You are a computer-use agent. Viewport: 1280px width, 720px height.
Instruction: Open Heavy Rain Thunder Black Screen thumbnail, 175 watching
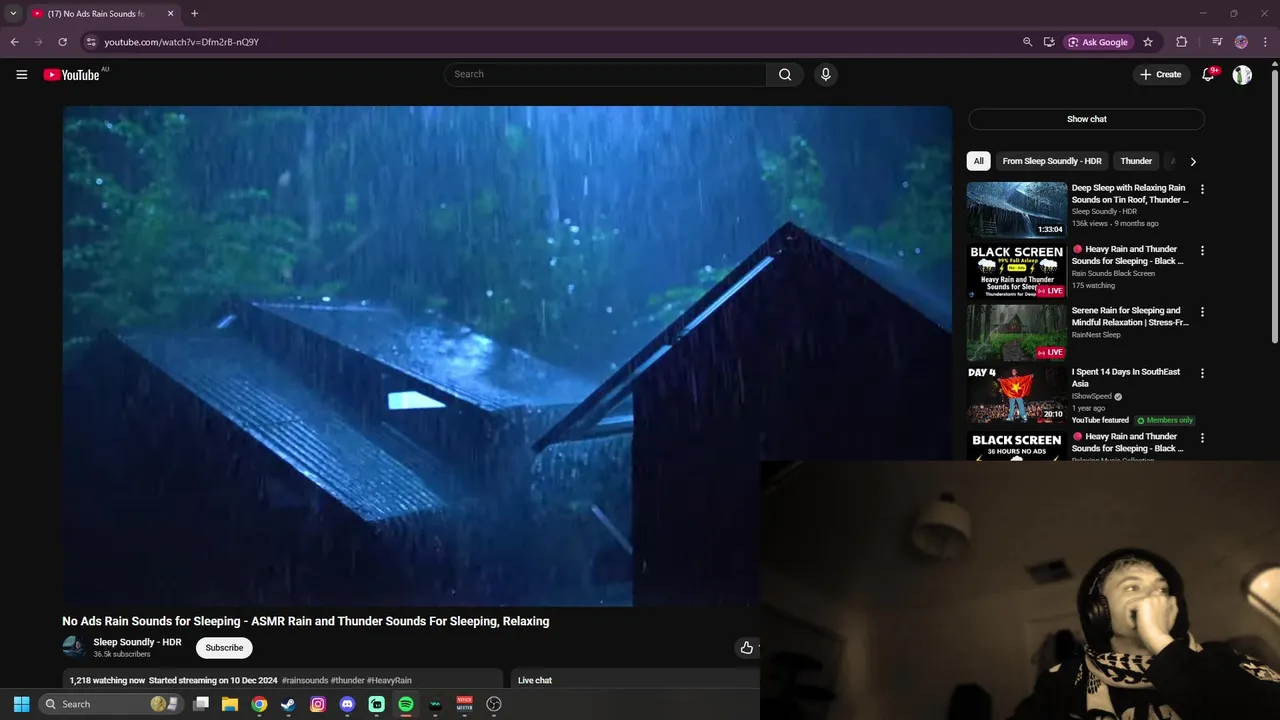pyautogui.click(x=1016, y=271)
